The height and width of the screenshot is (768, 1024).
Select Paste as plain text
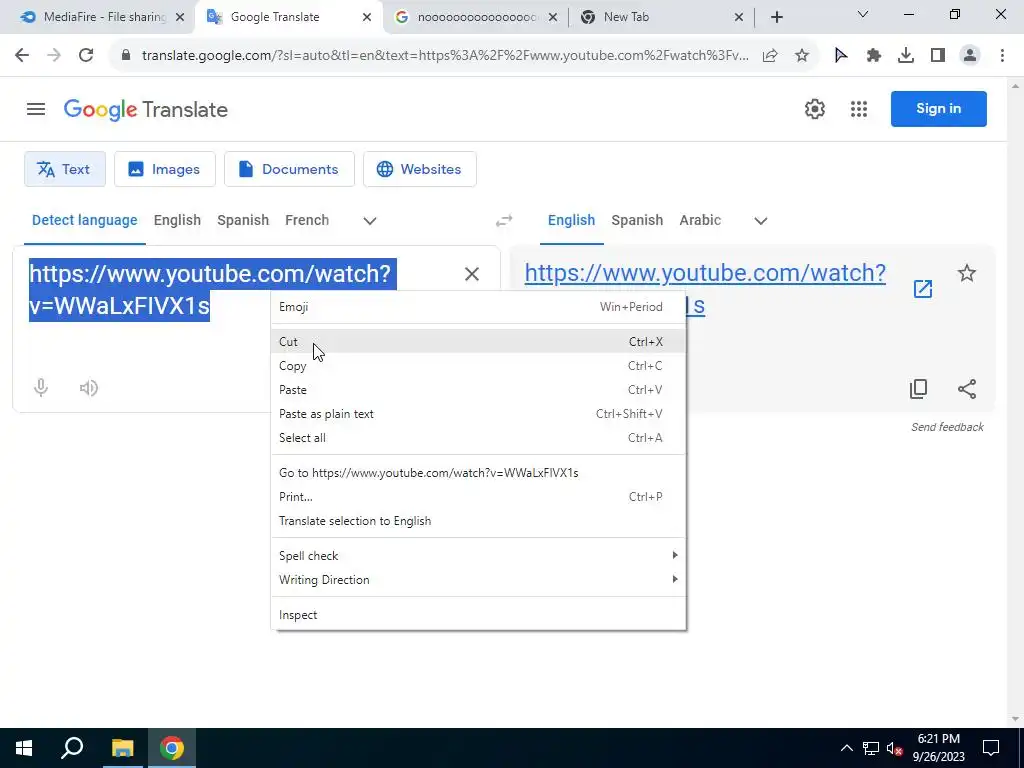pyautogui.click(x=478, y=414)
